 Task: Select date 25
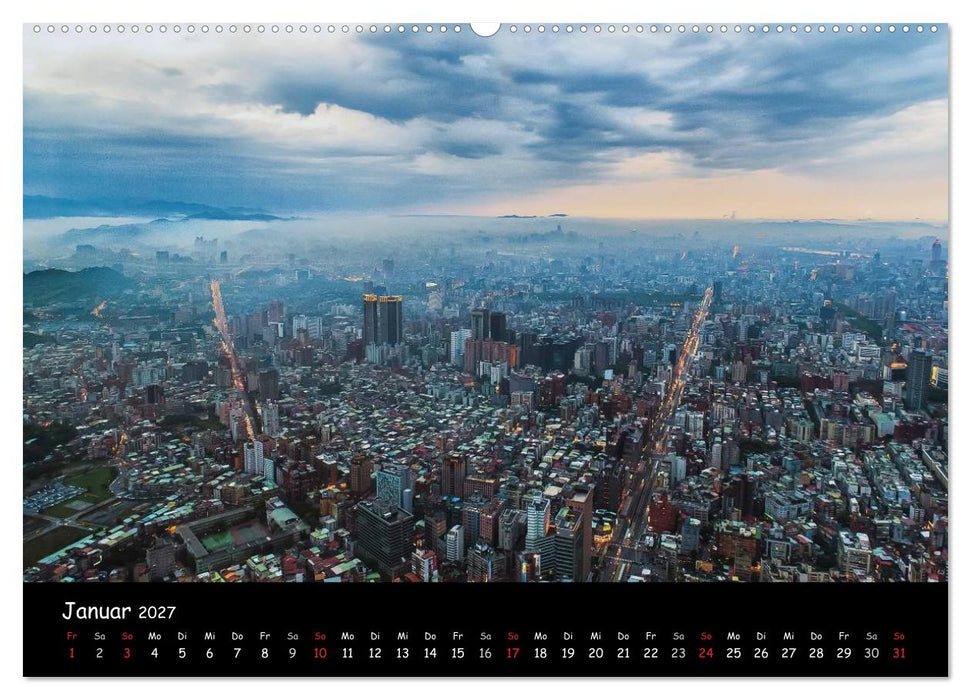(734, 653)
